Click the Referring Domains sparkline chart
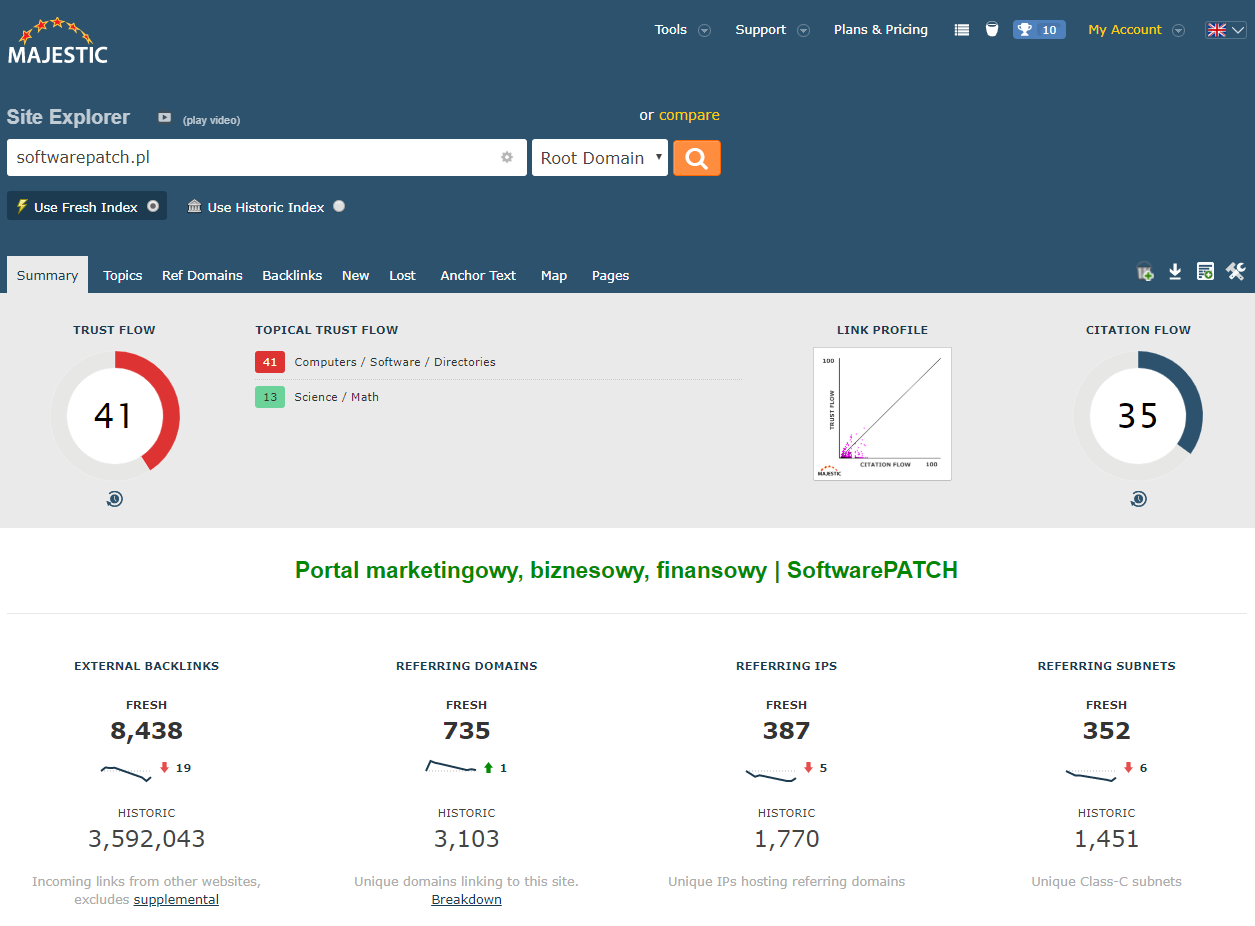 pos(451,767)
